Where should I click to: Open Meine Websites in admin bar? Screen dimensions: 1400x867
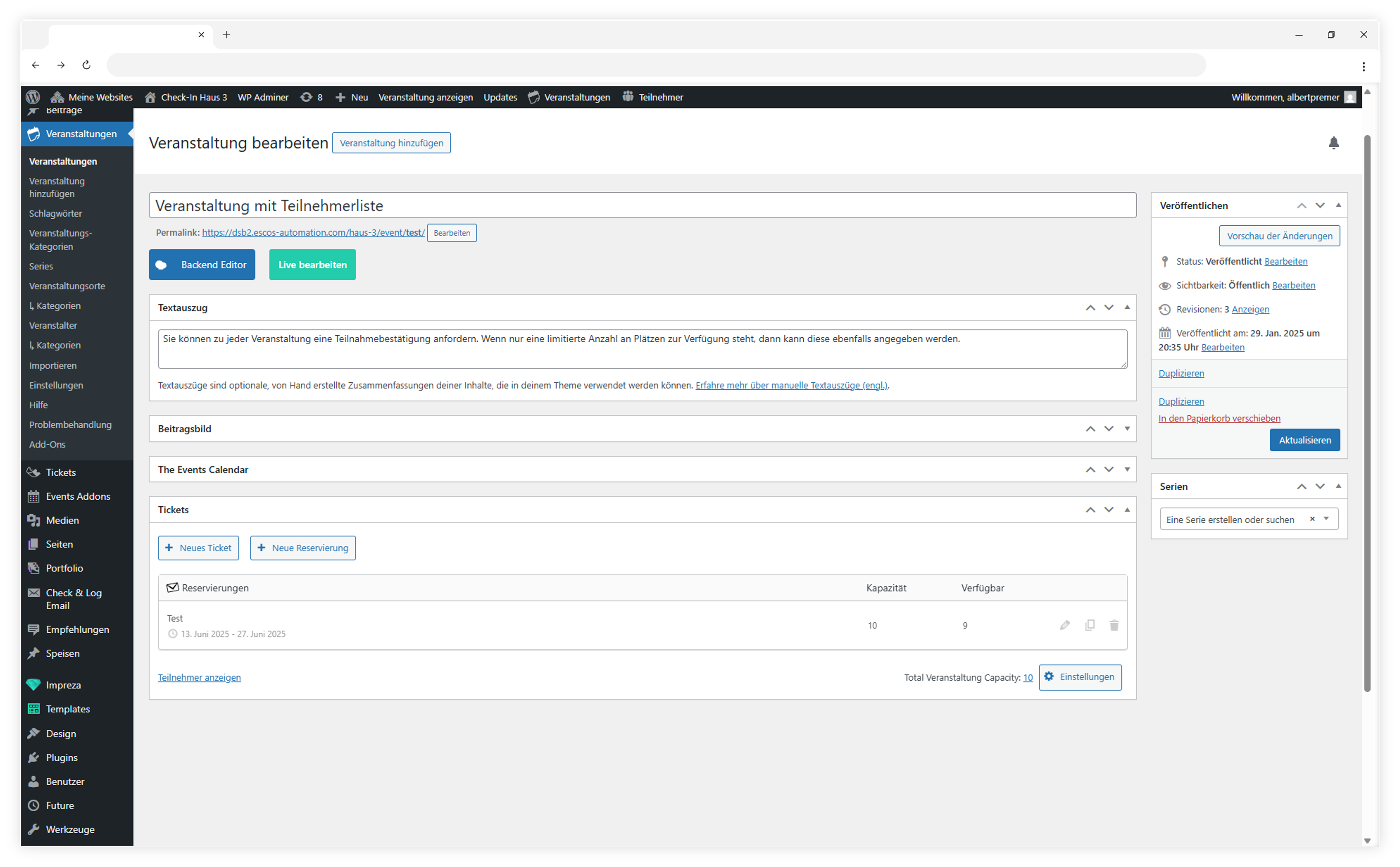pos(92,97)
